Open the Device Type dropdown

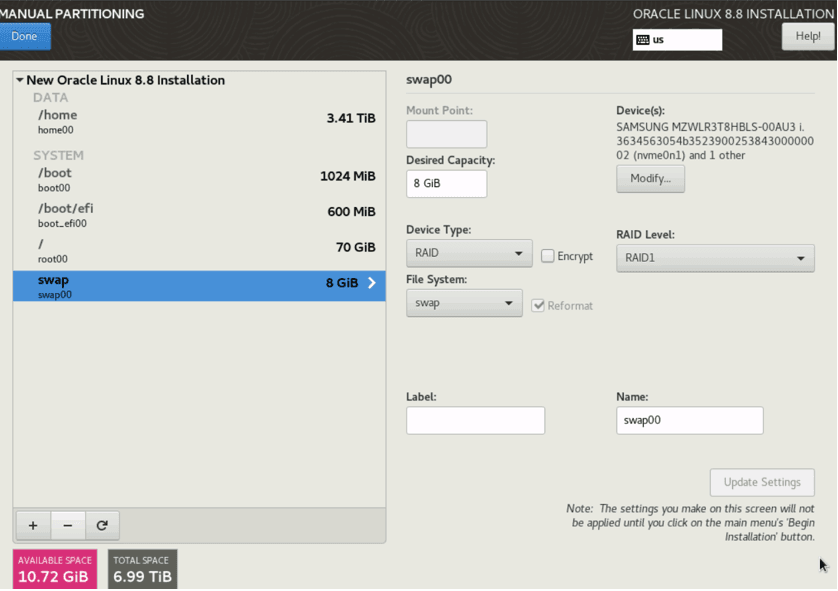click(468, 254)
